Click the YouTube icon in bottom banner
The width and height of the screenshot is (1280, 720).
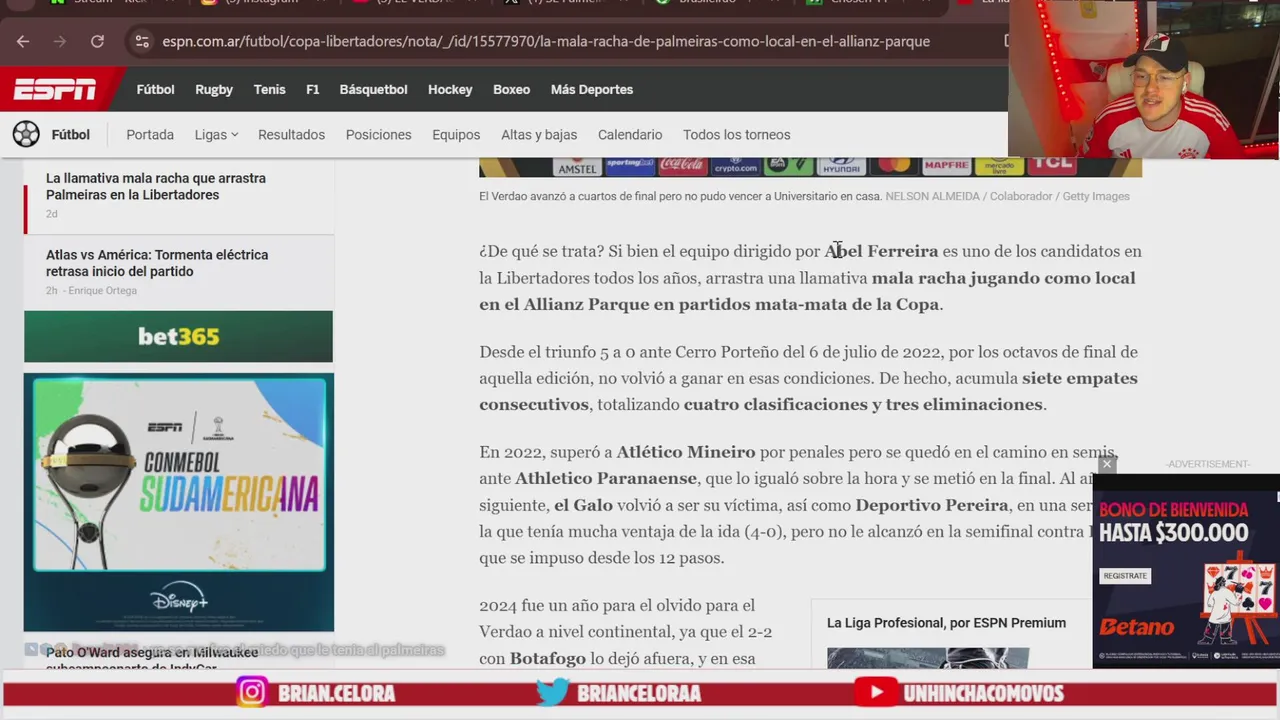point(876,692)
